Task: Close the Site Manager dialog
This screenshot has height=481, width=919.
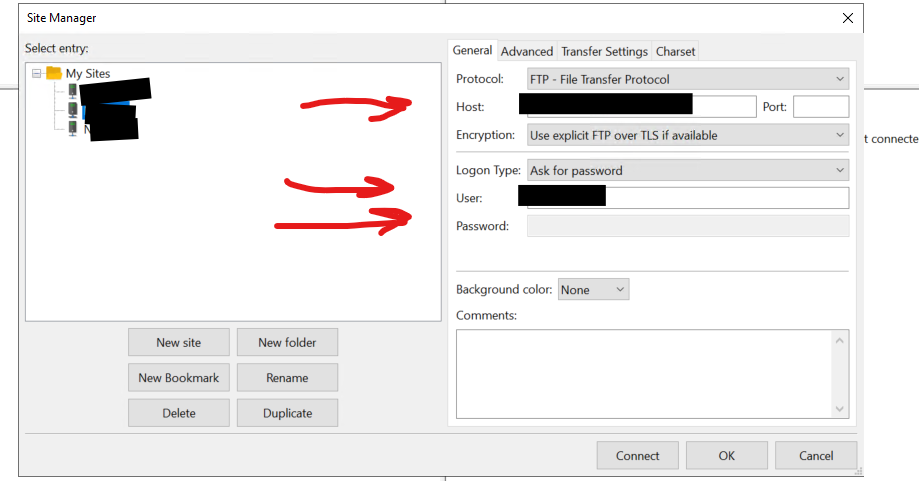Action: click(x=848, y=18)
